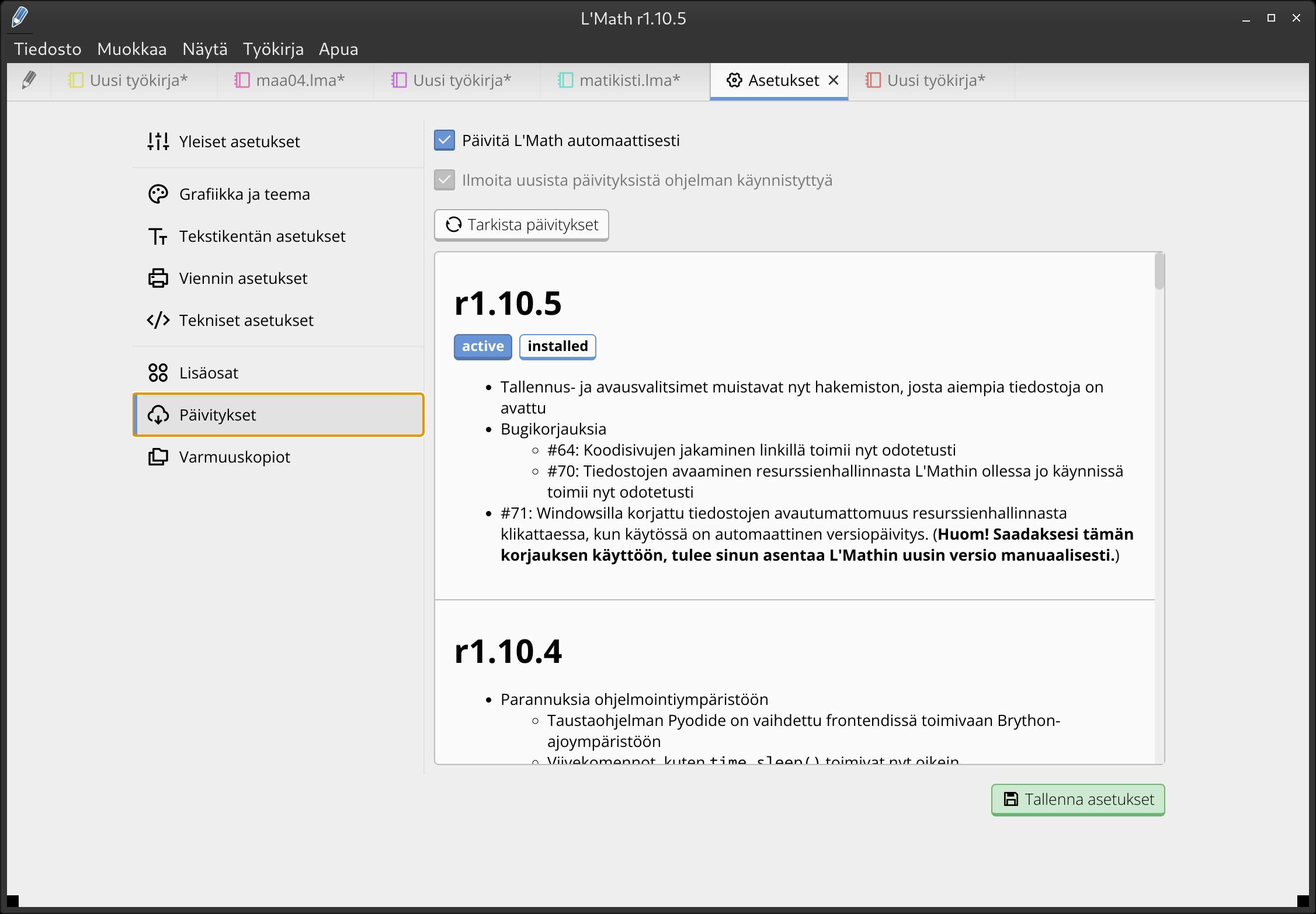Switch to the maa04.lma* tab
Viewport: 1316px width, 914px height.
pyautogui.click(x=296, y=81)
